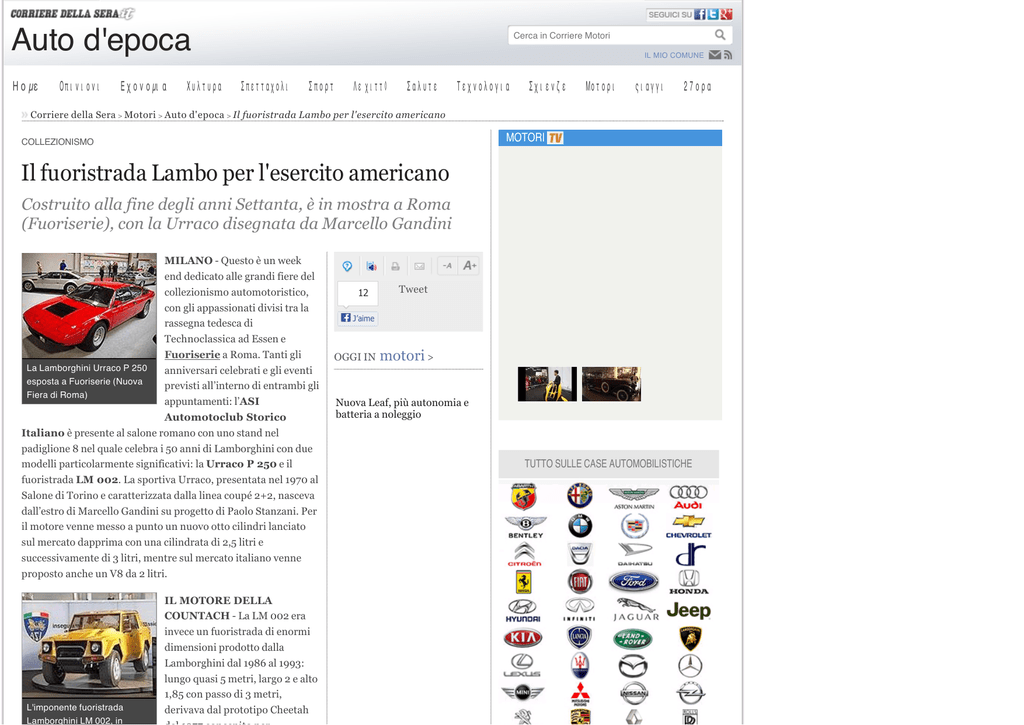This screenshot has width=1024, height=725.
Task: Open red Lamborghini Urraco photo
Action: point(89,305)
